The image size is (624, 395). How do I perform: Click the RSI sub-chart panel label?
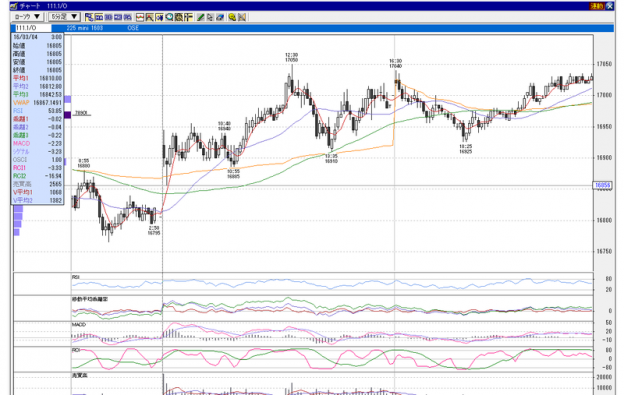(76, 277)
